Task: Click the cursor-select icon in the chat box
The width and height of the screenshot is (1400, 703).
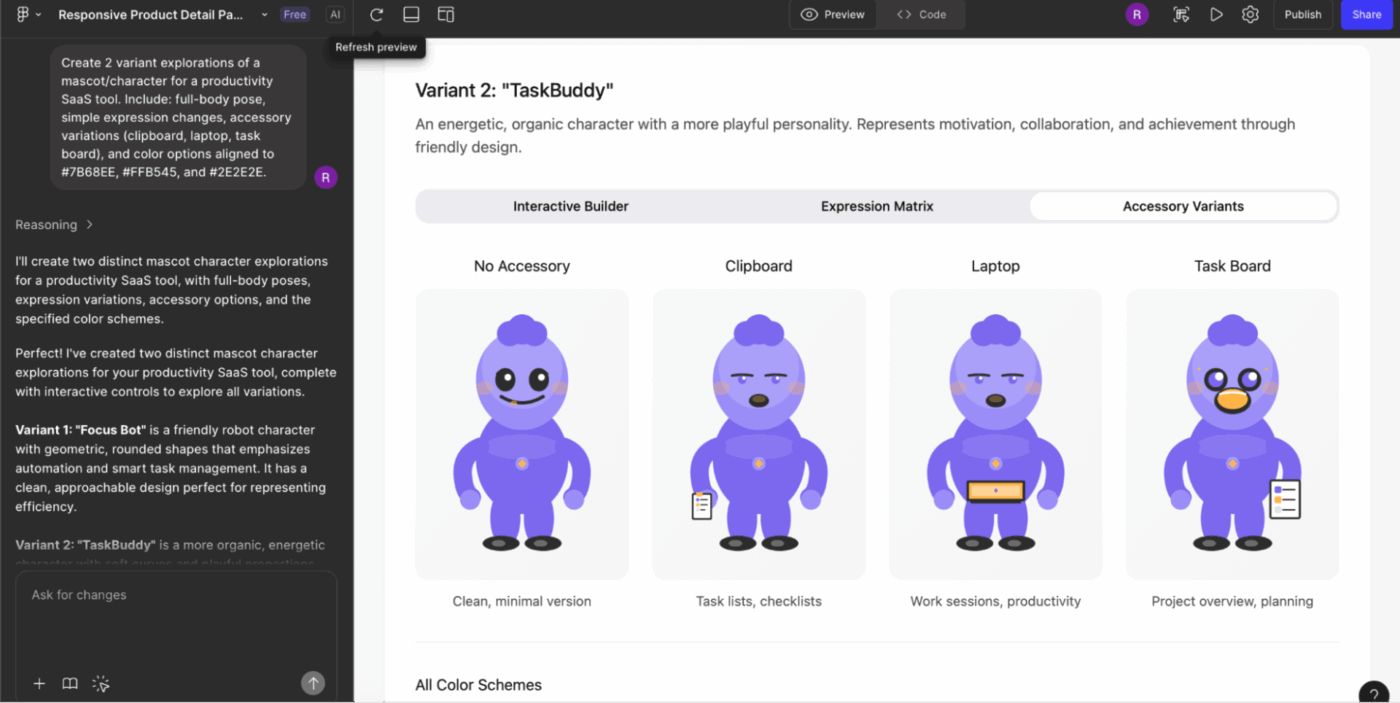Action: (100, 684)
